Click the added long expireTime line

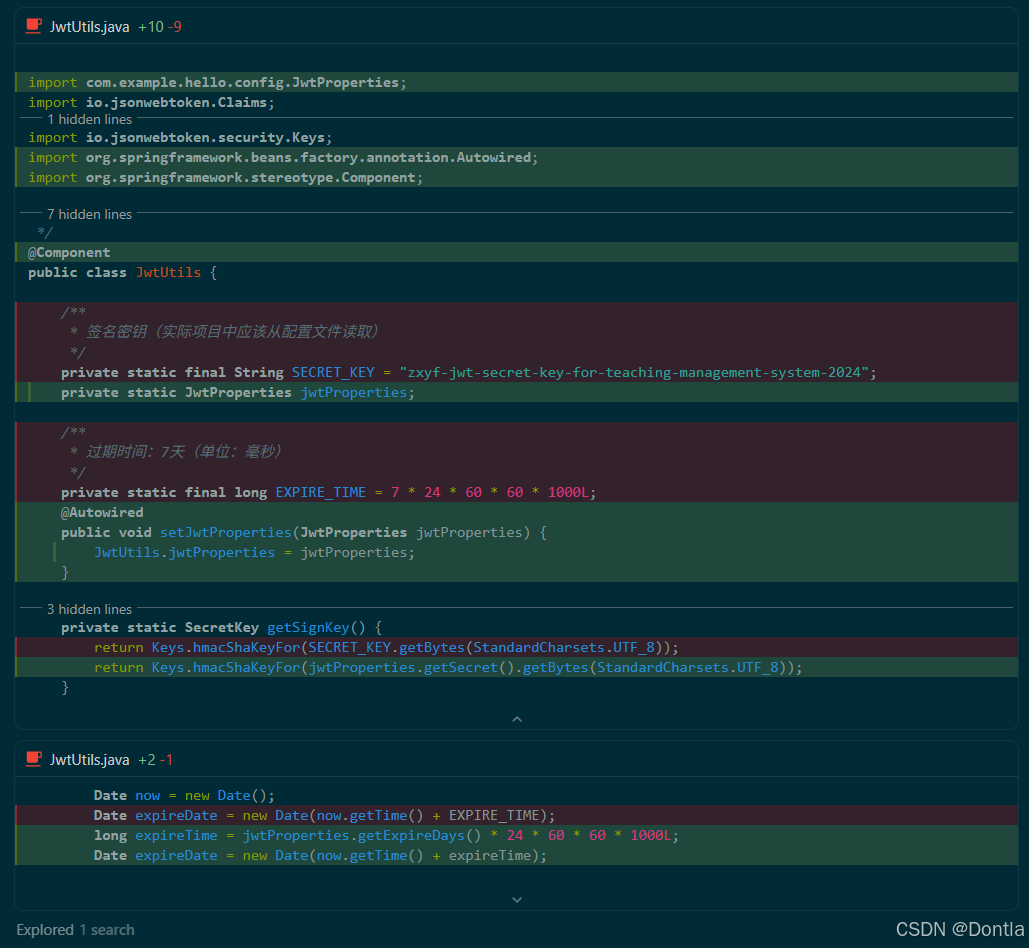[x=516, y=835]
